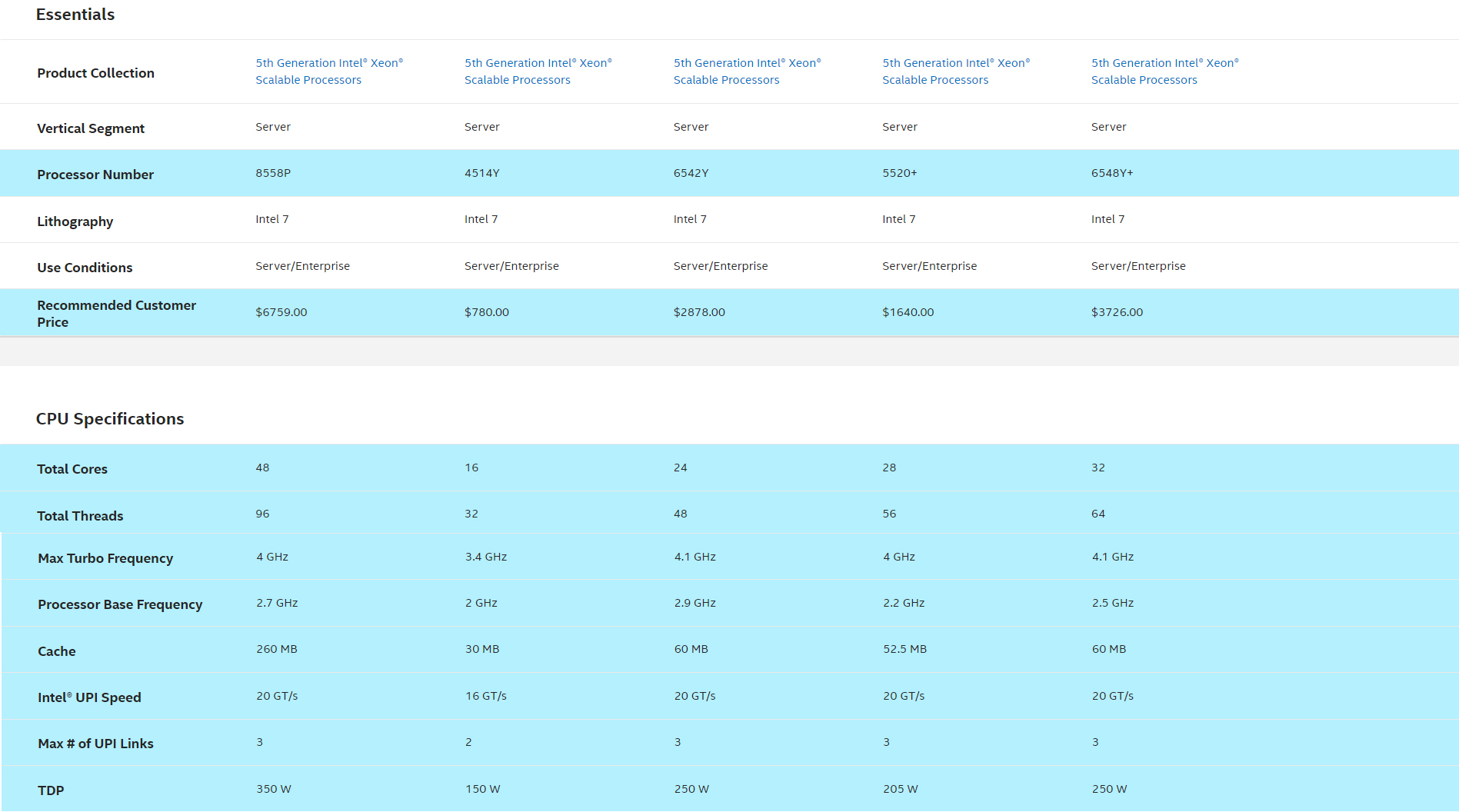Click the 260 MB cache value

click(277, 649)
